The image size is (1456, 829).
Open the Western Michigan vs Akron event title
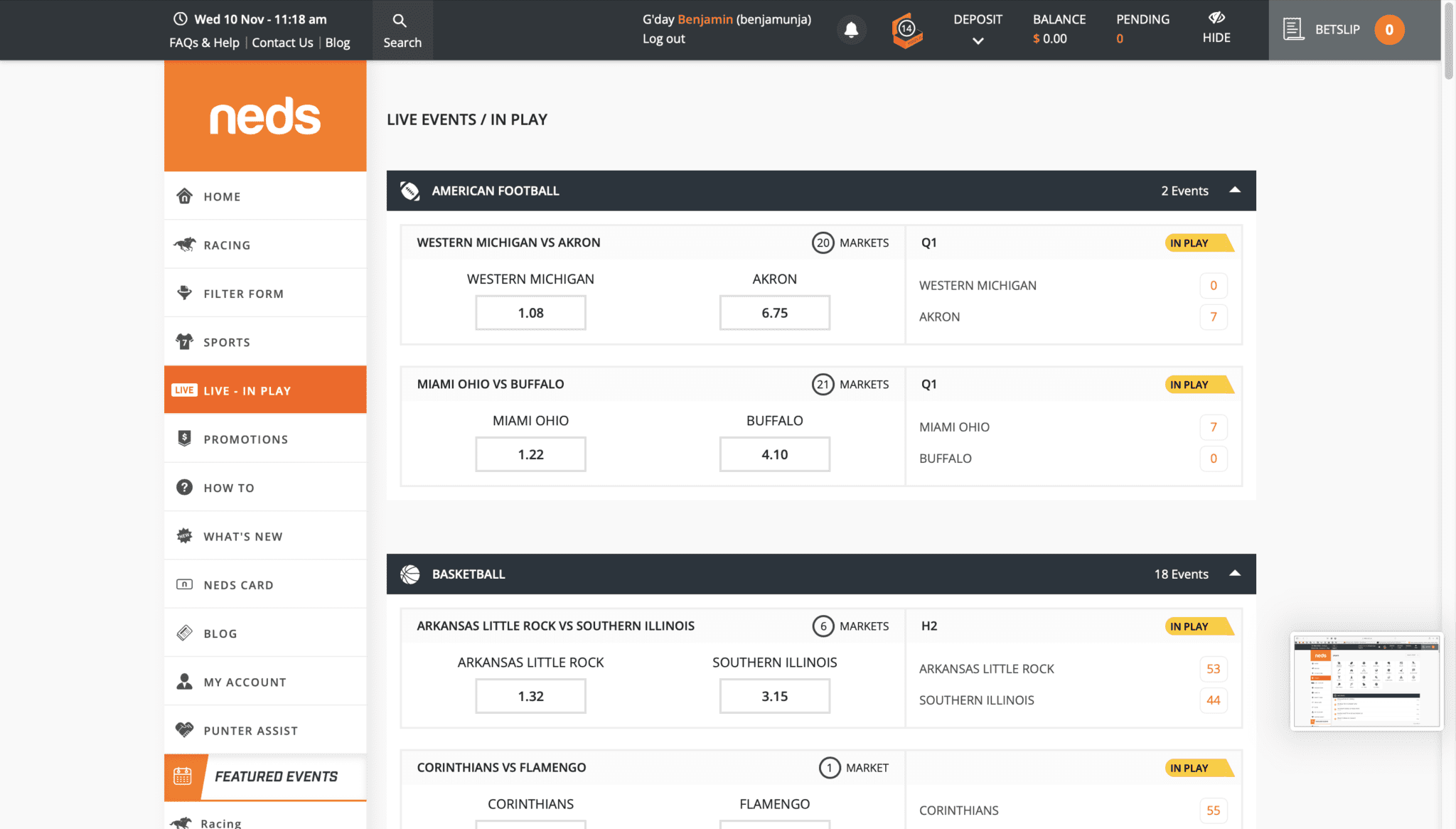(508, 242)
